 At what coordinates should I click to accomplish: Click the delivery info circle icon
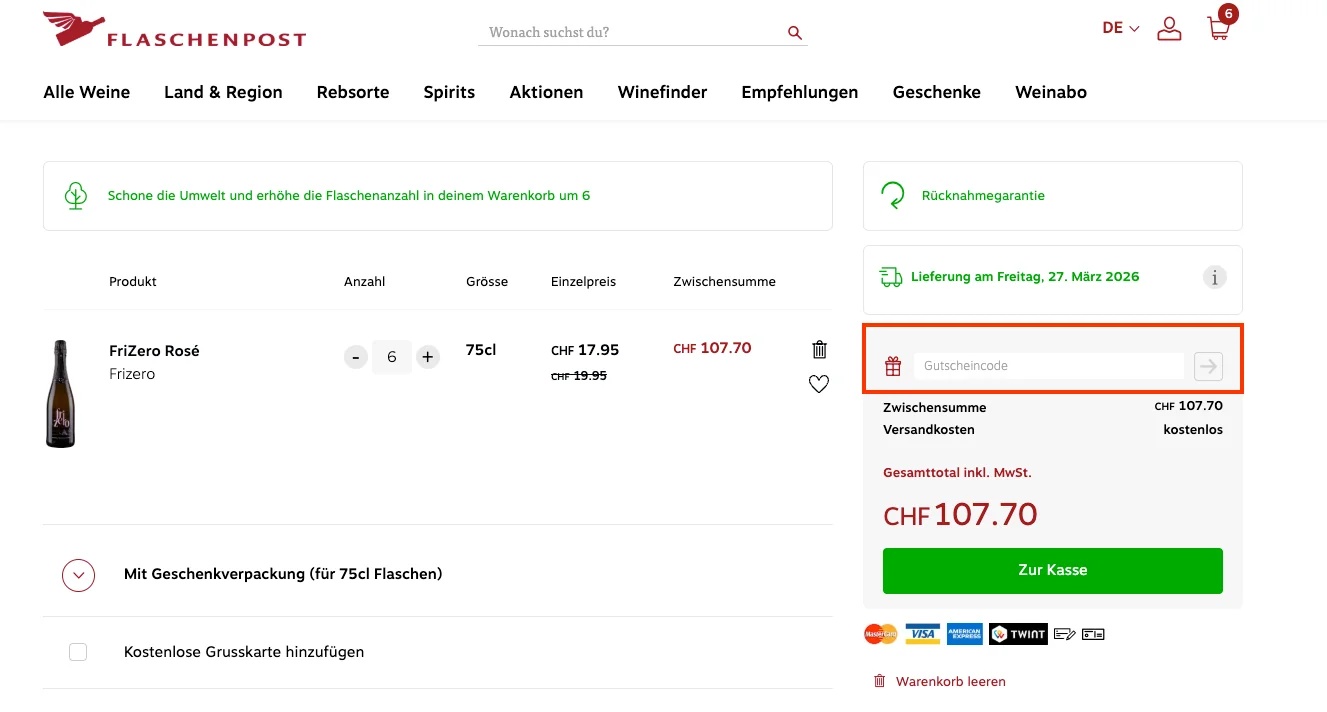1214,277
